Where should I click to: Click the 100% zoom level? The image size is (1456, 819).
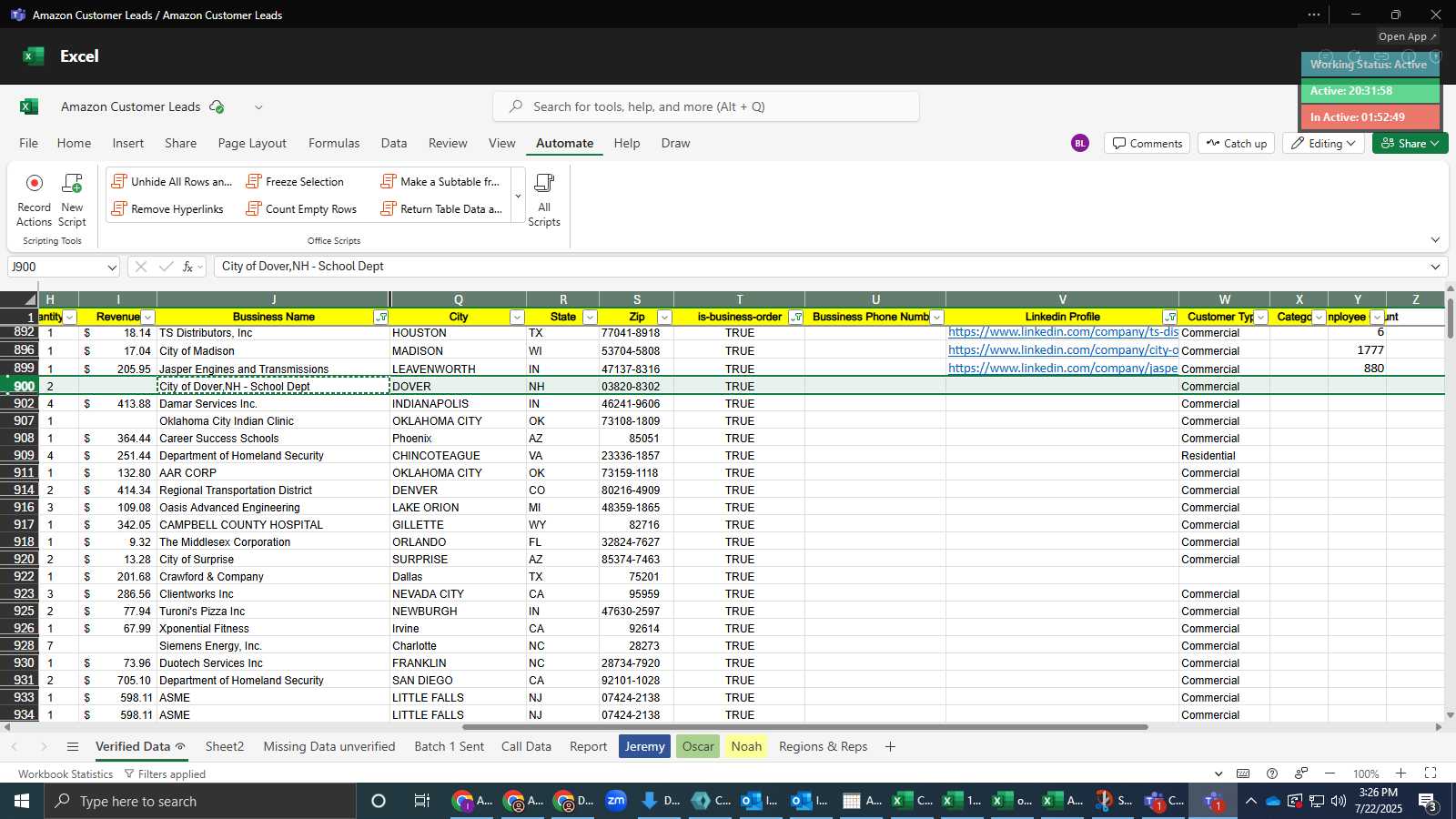pos(1366,774)
